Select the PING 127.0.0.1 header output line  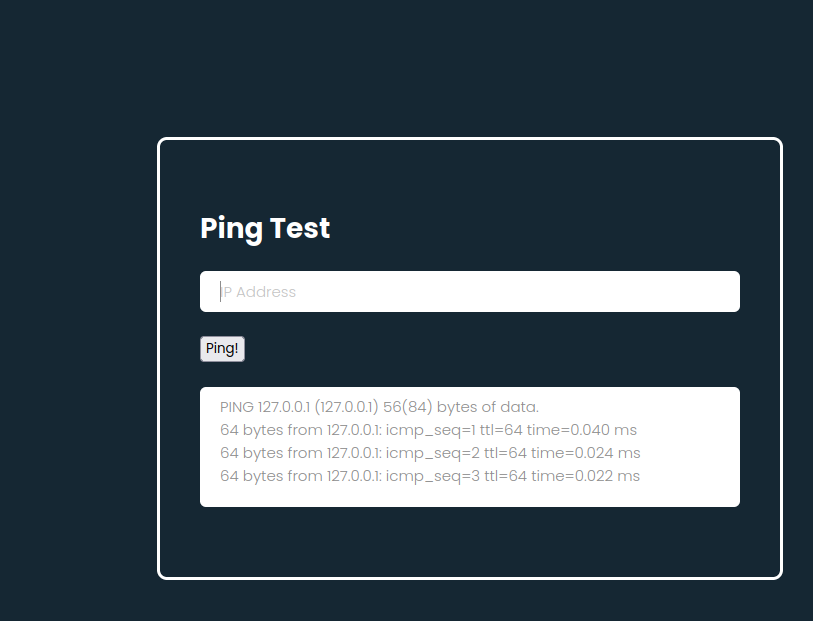tap(379, 407)
